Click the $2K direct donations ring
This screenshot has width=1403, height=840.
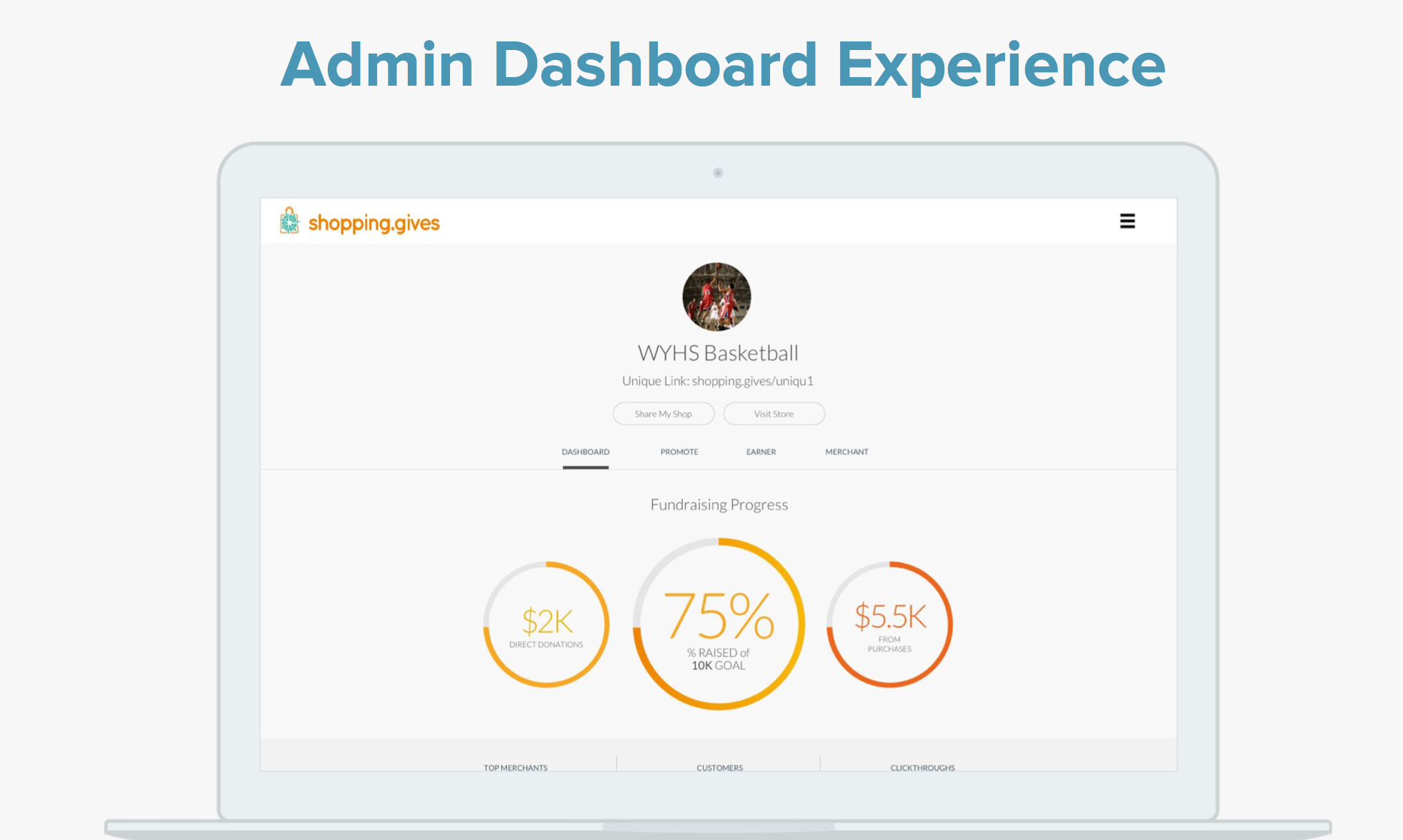coord(546,625)
